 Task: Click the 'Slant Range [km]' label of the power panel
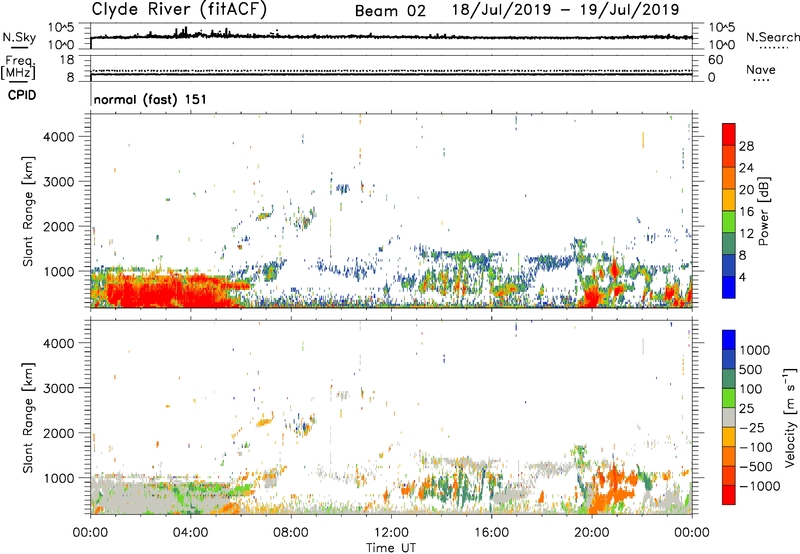pos(28,211)
